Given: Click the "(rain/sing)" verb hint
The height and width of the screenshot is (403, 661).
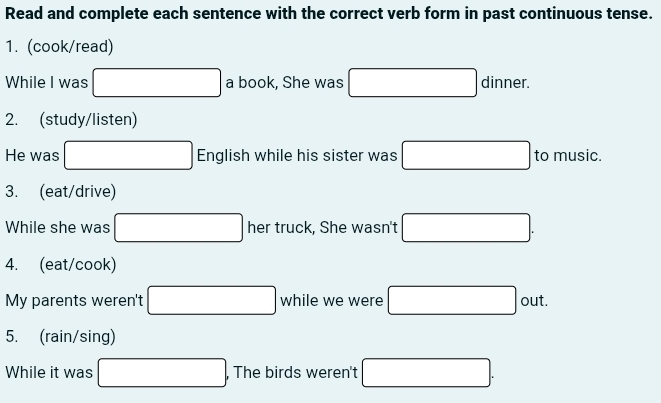Looking at the screenshot, I should click(77, 337).
